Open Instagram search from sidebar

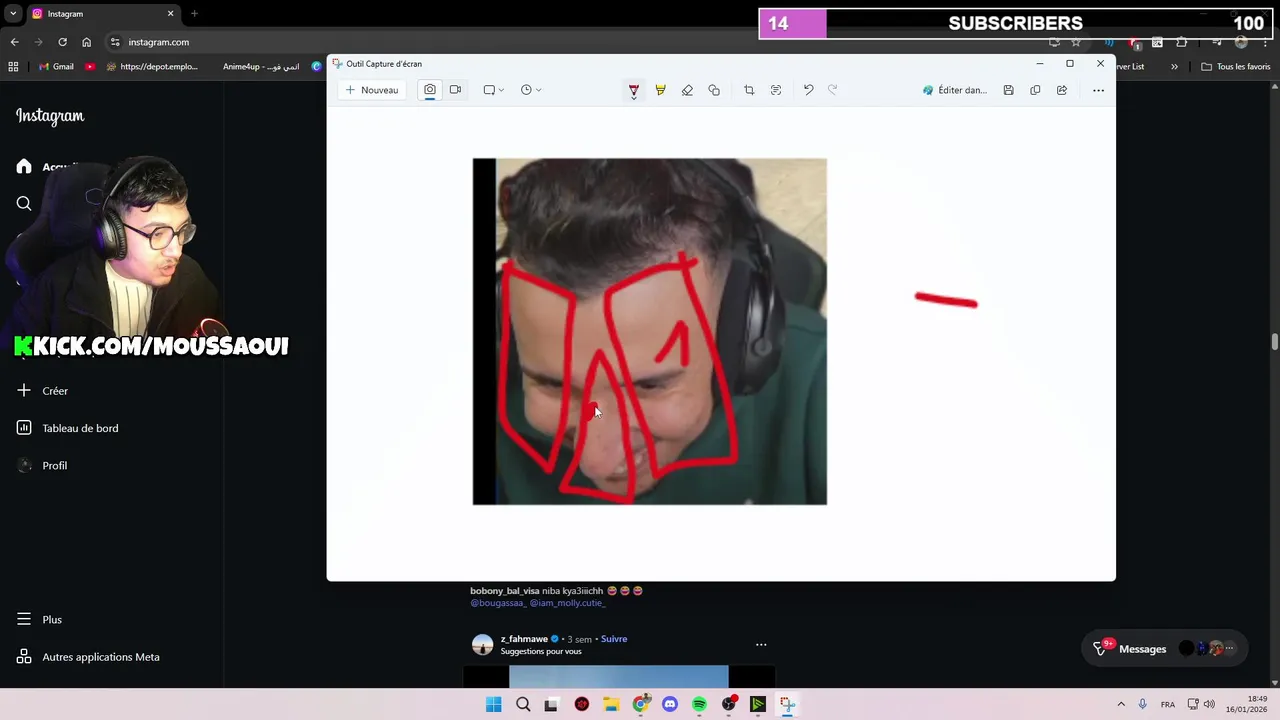24,204
